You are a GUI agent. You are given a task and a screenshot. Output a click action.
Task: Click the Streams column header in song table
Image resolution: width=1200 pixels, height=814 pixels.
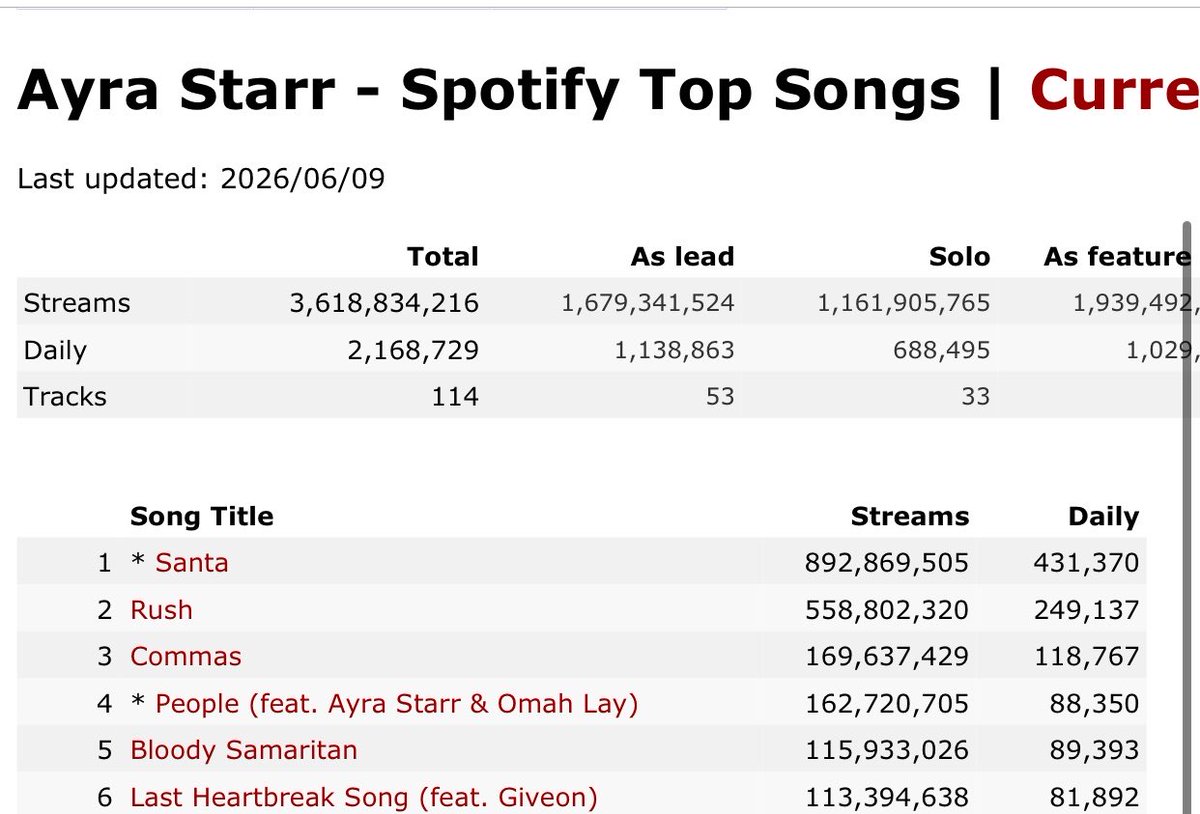(x=910, y=516)
